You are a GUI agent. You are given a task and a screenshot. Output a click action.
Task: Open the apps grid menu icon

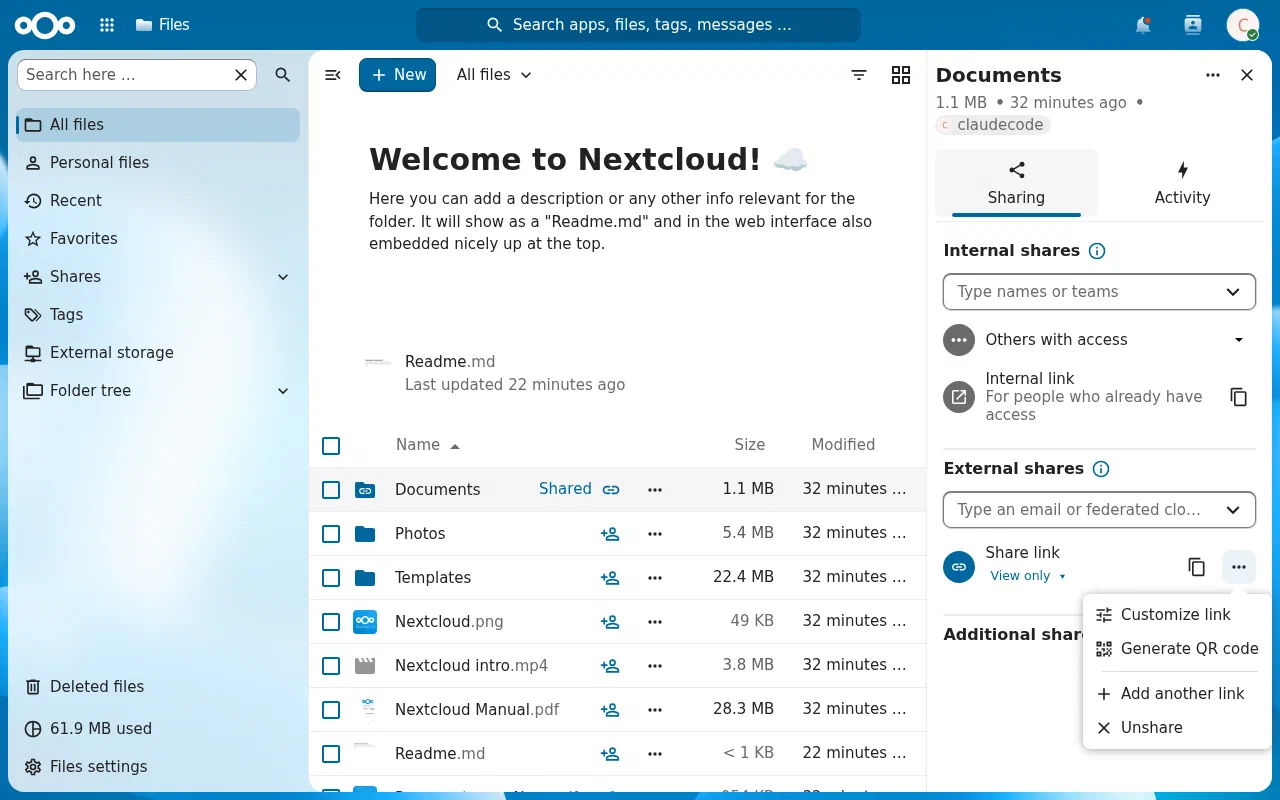(107, 25)
